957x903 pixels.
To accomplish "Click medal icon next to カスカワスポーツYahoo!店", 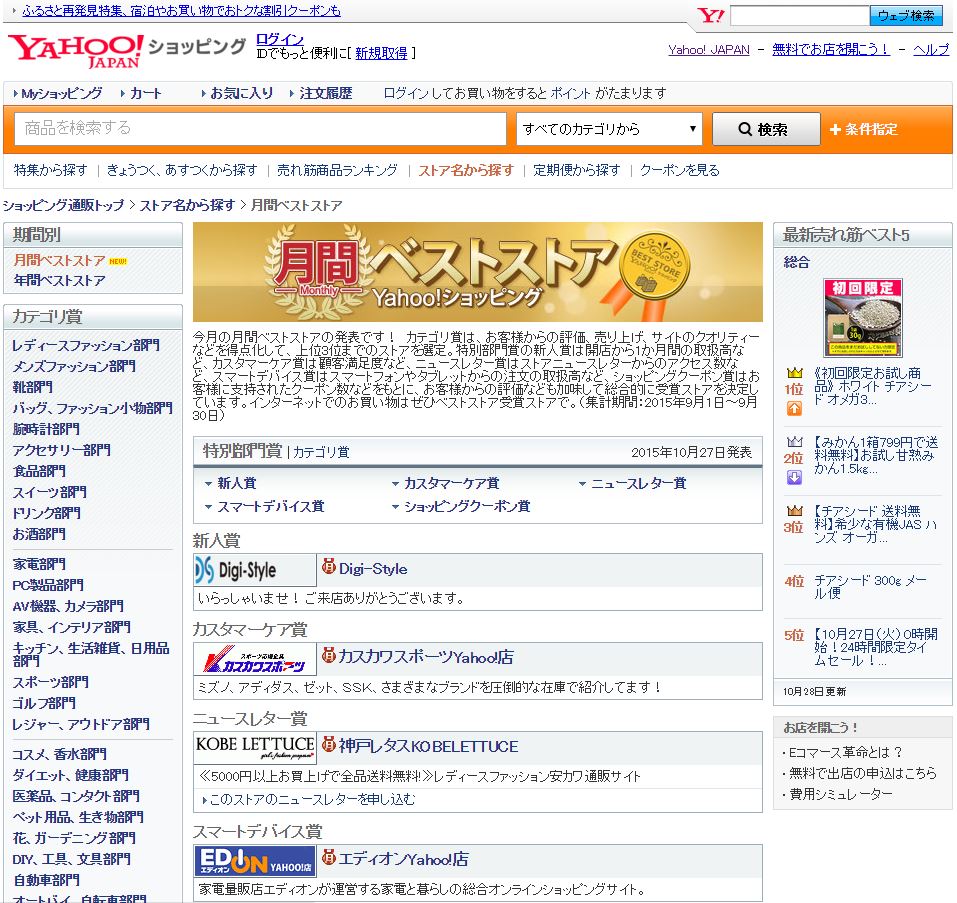I will click(x=329, y=655).
